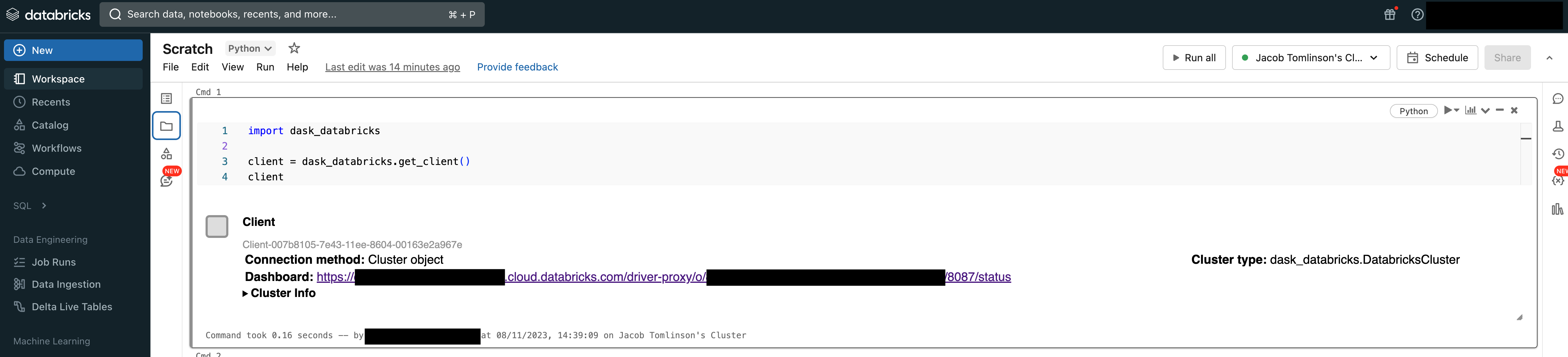Open Catalog in sidebar
1568x357 pixels.
tap(41, 125)
